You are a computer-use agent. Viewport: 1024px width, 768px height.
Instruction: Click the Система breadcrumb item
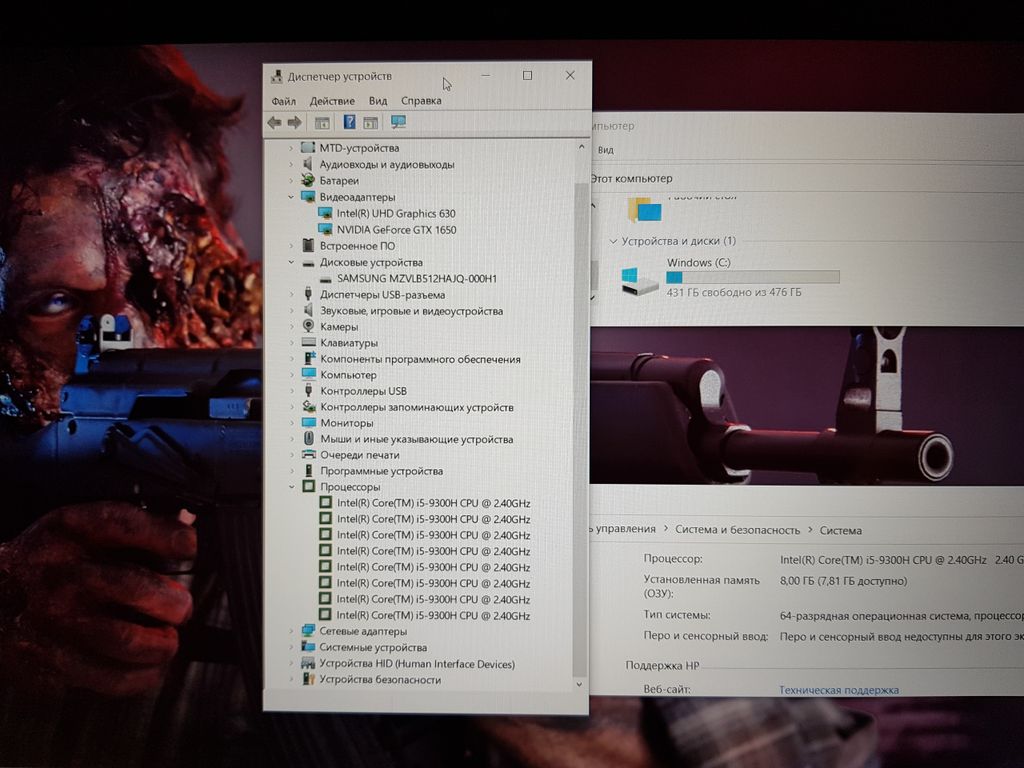(x=840, y=530)
